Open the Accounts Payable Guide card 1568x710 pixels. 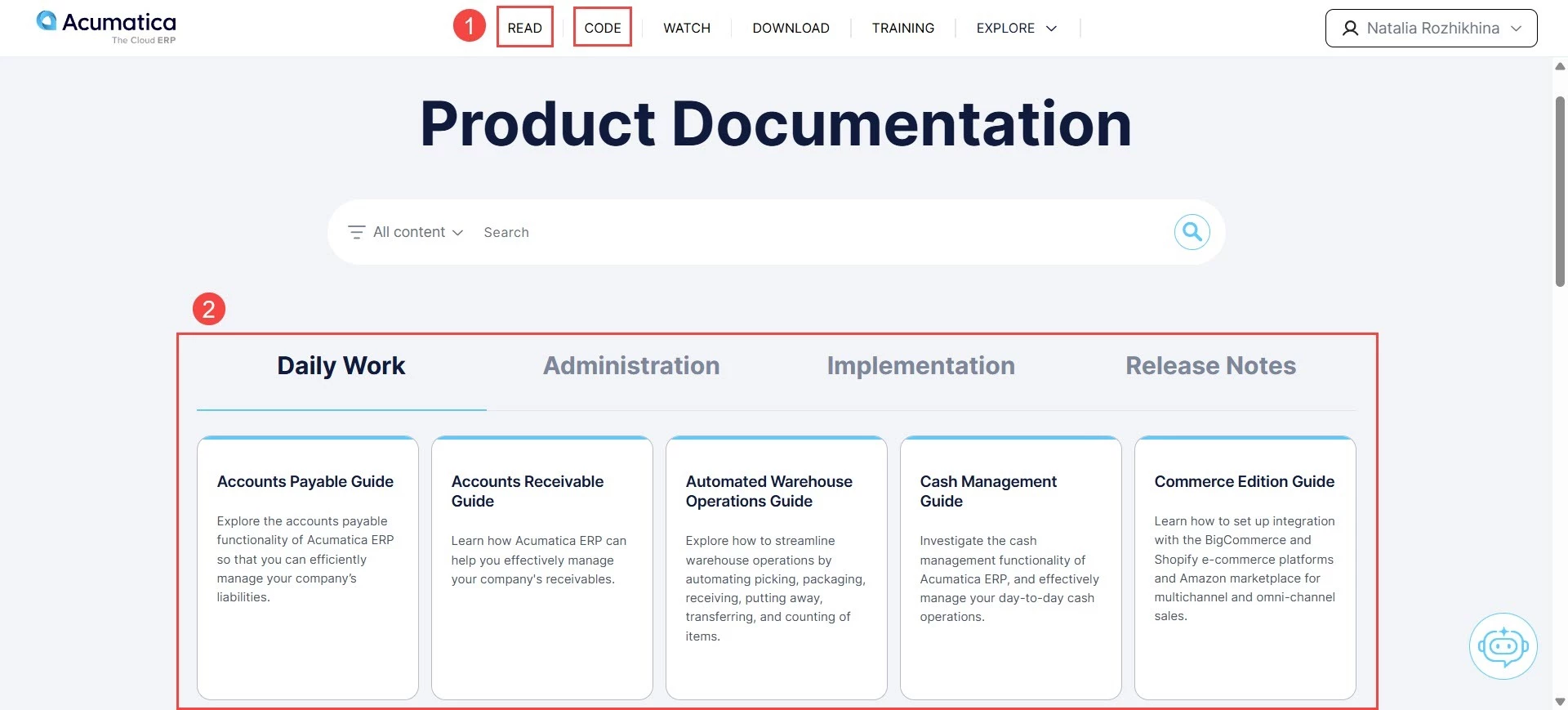[308, 568]
